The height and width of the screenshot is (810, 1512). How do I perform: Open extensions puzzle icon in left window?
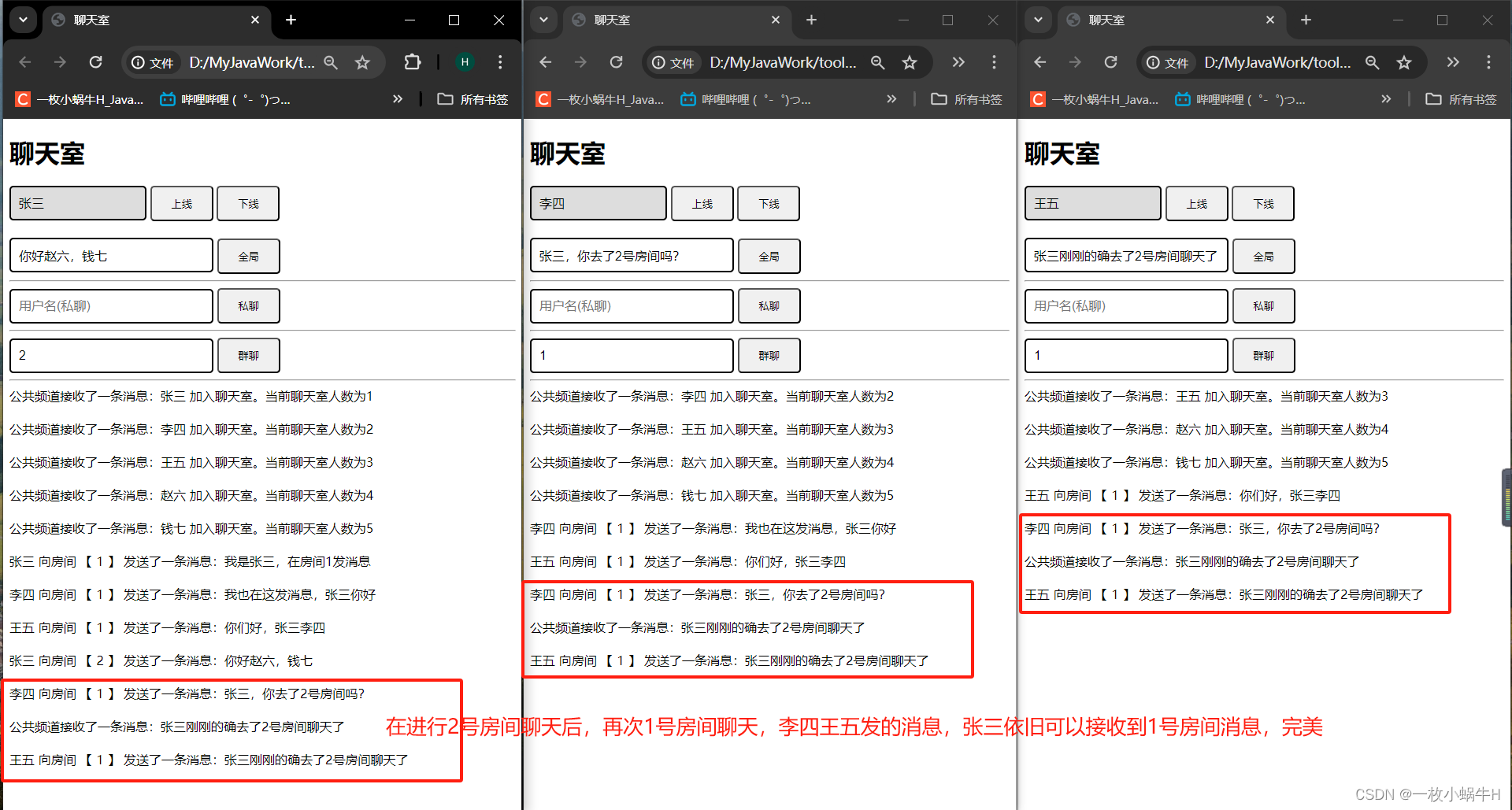tap(413, 62)
